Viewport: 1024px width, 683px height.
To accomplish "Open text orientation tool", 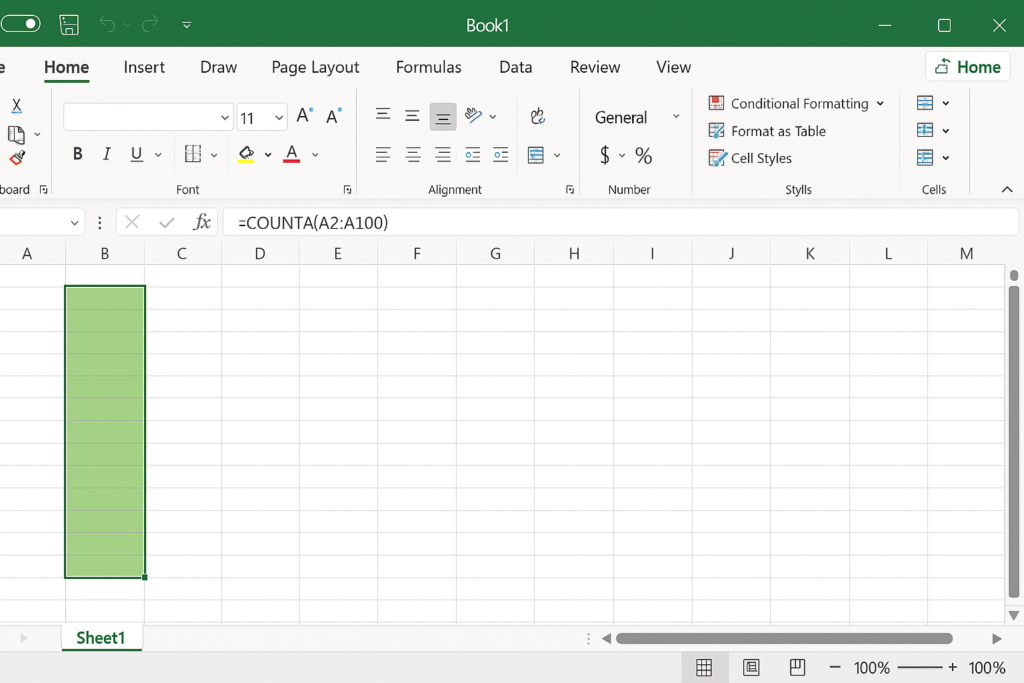I will [473, 116].
